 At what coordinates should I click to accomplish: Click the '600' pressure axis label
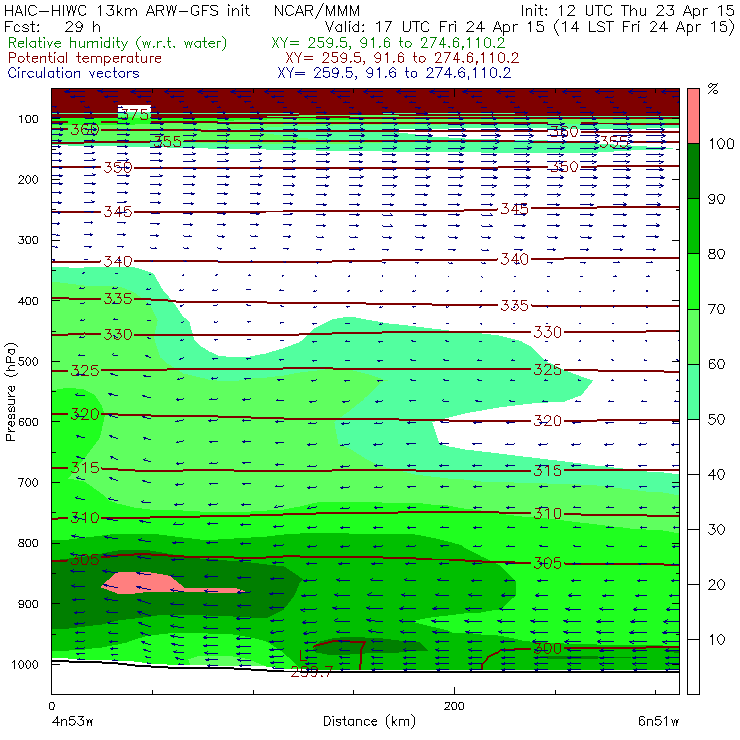click(28, 421)
